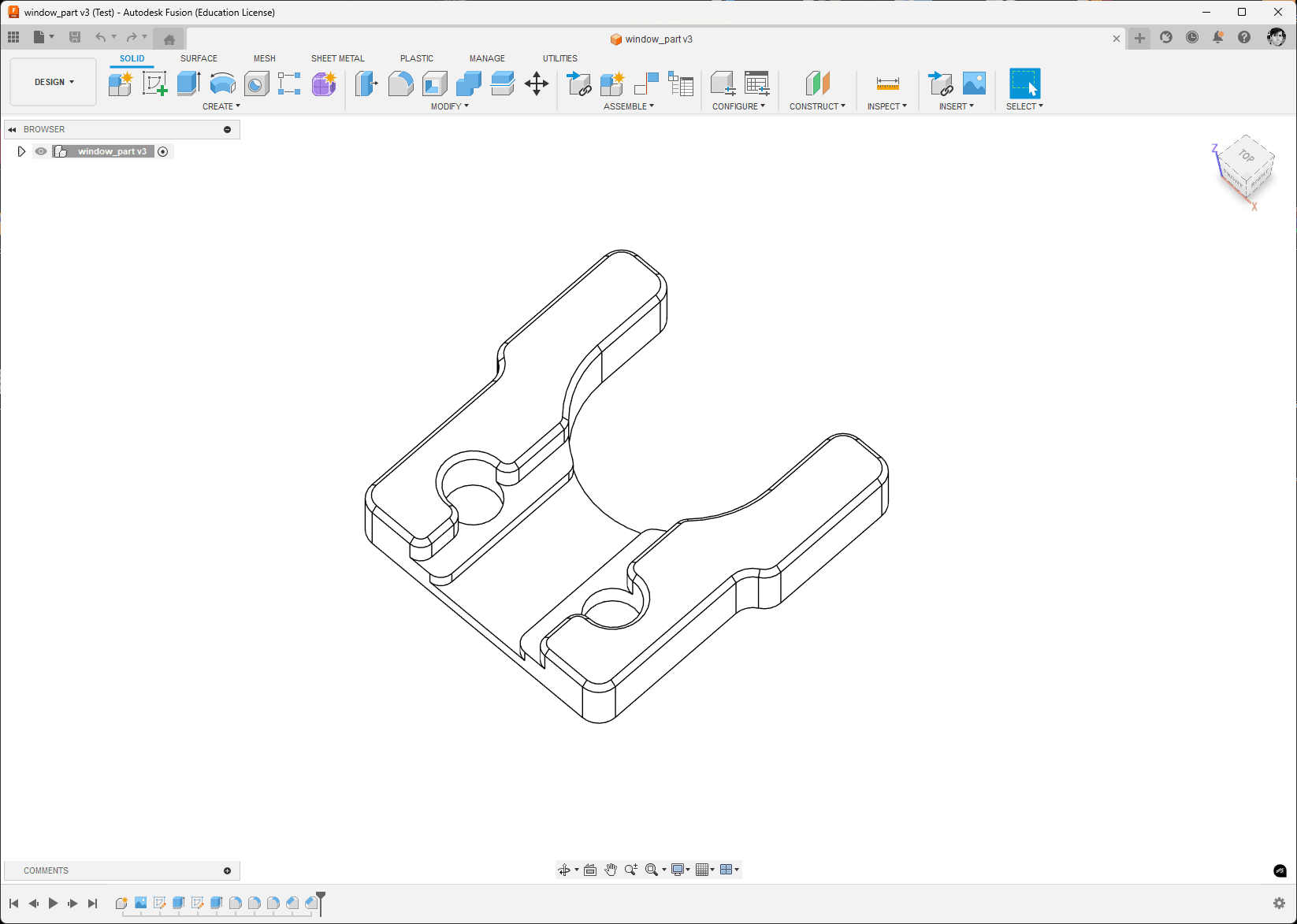Open the Job Status clock icon
This screenshot has height=924, width=1297.
(1192, 37)
